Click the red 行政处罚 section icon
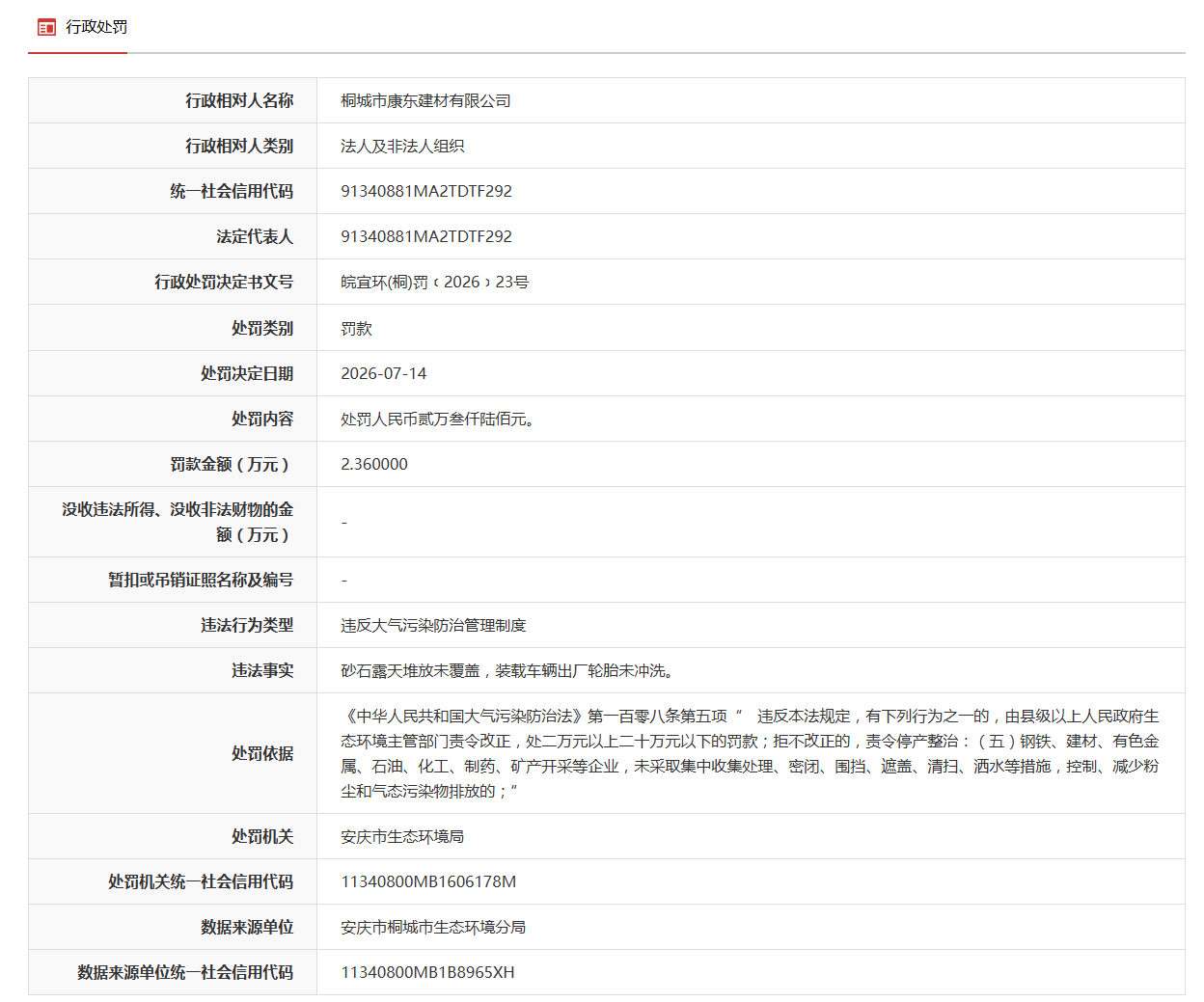The height and width of the screenshot is (1002, 1204). pos(46,27)
